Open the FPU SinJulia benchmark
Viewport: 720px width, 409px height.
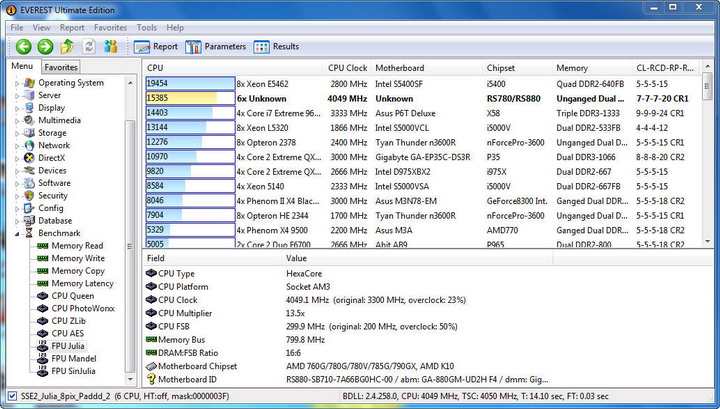tap(73, 371)
